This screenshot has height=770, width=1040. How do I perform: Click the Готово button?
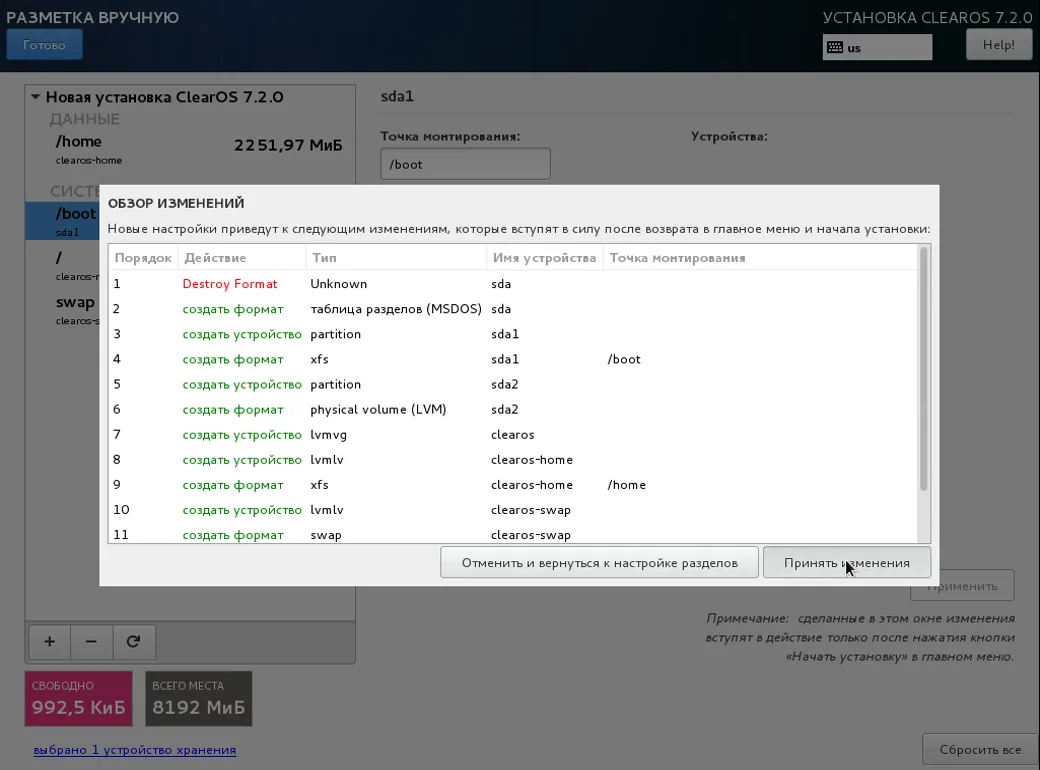44,44
